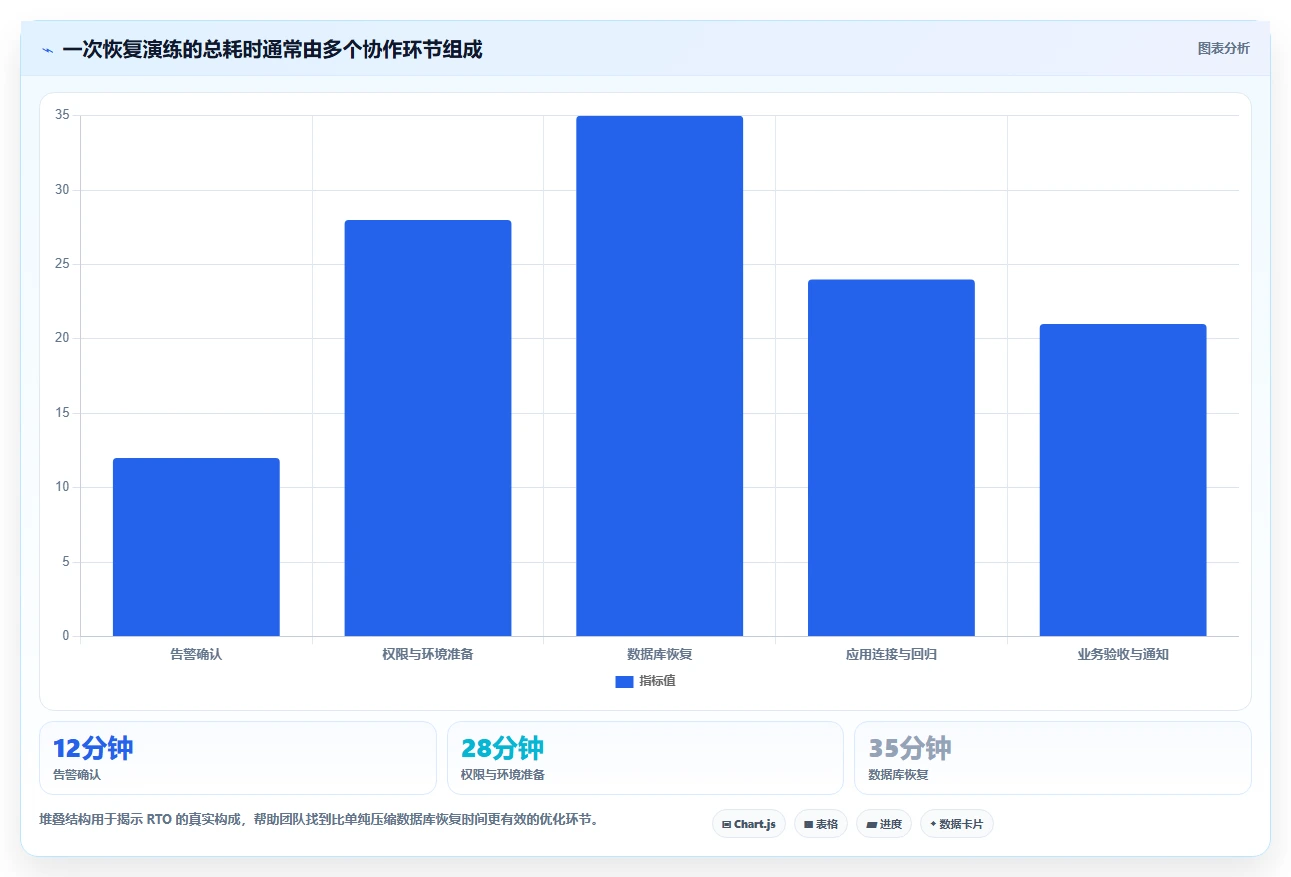
Task: Click the 指标值 legend label
Action: pyautogui.click(x=658, y=681)
